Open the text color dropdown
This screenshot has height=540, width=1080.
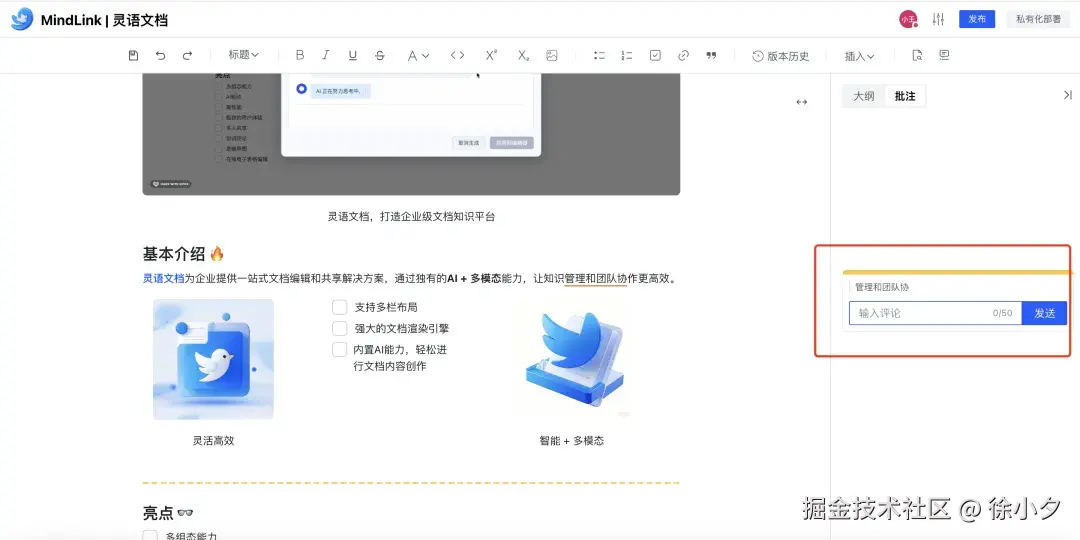[x=418, y=56]
